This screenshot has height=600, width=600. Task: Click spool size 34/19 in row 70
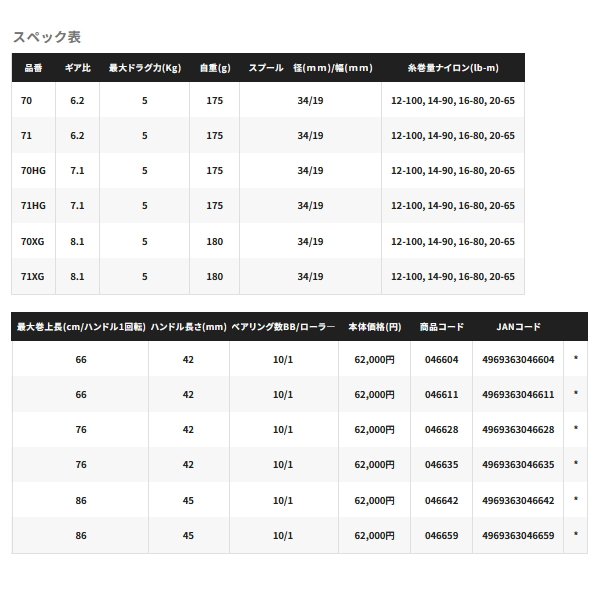tap(310, 101)
